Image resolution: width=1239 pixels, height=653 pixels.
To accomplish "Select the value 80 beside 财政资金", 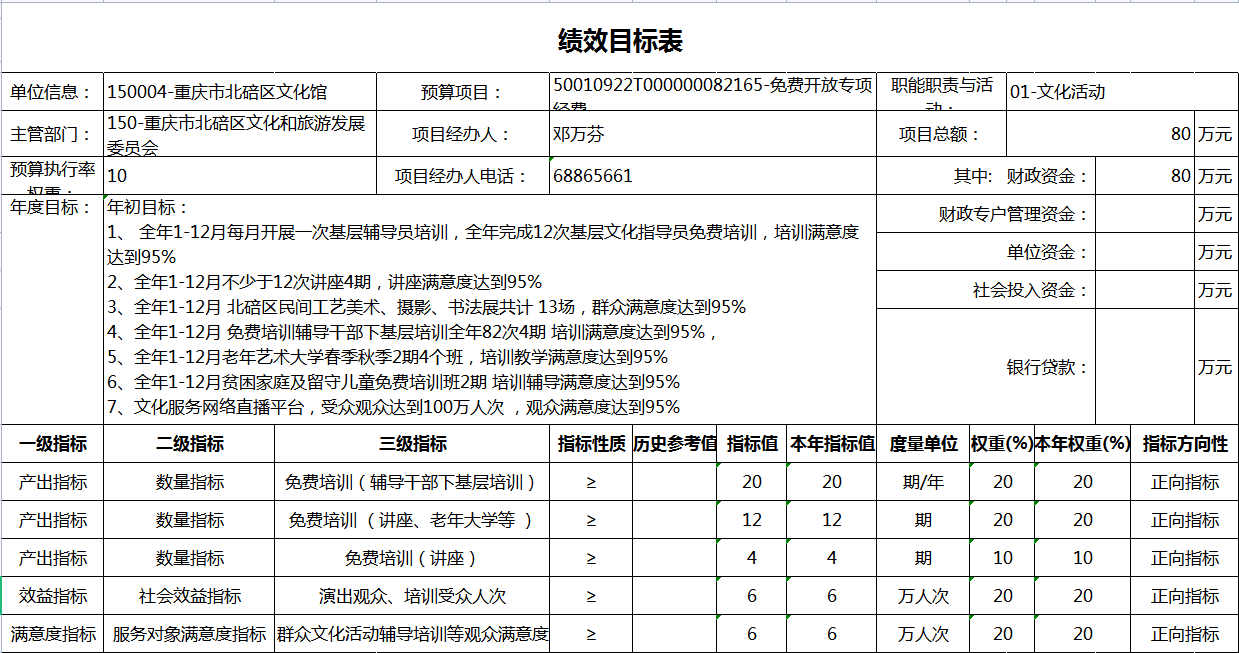I will pyautogui.click(x=1145, y=176).
